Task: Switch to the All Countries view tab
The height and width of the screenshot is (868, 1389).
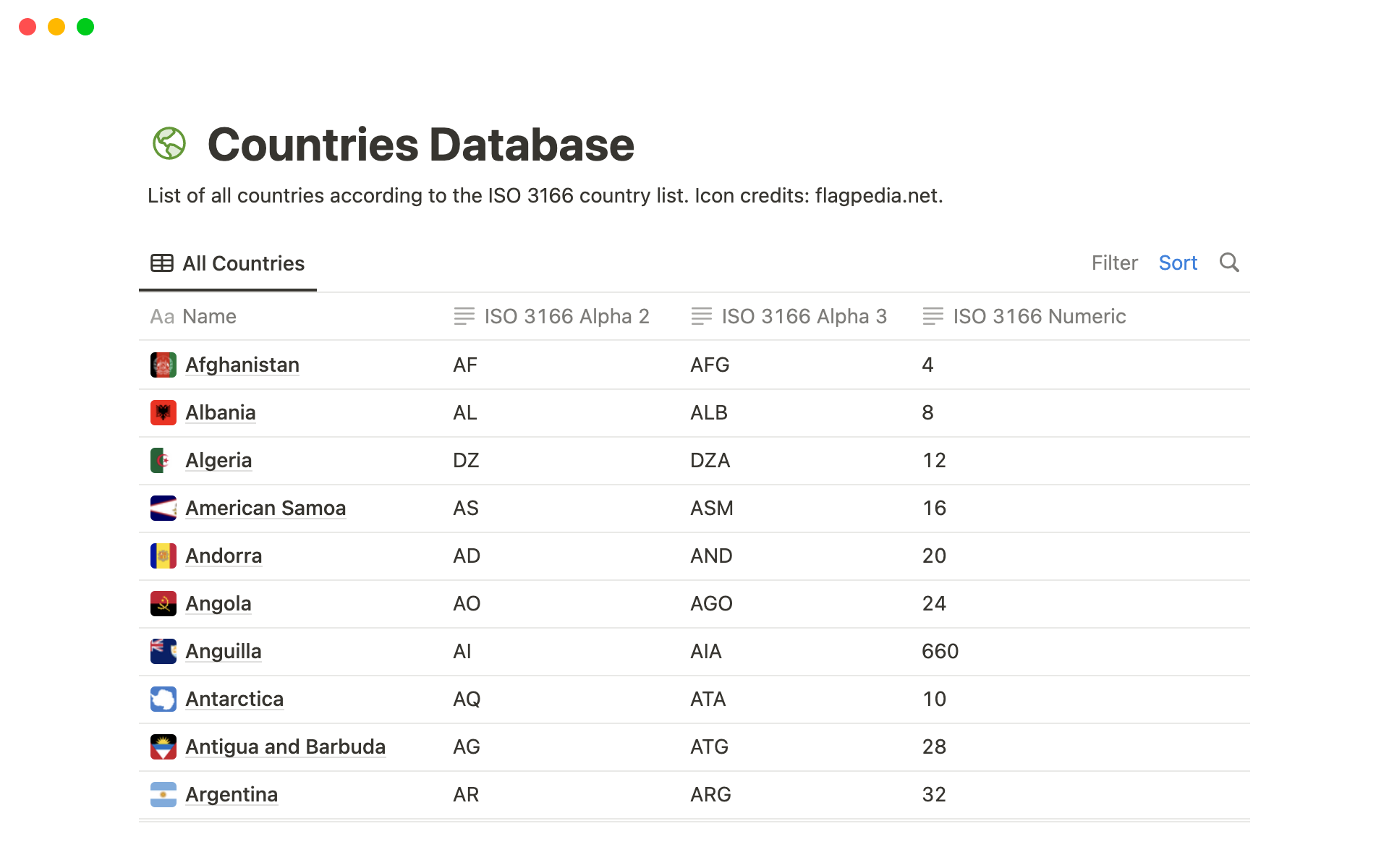Action: [x=228, y=264]
